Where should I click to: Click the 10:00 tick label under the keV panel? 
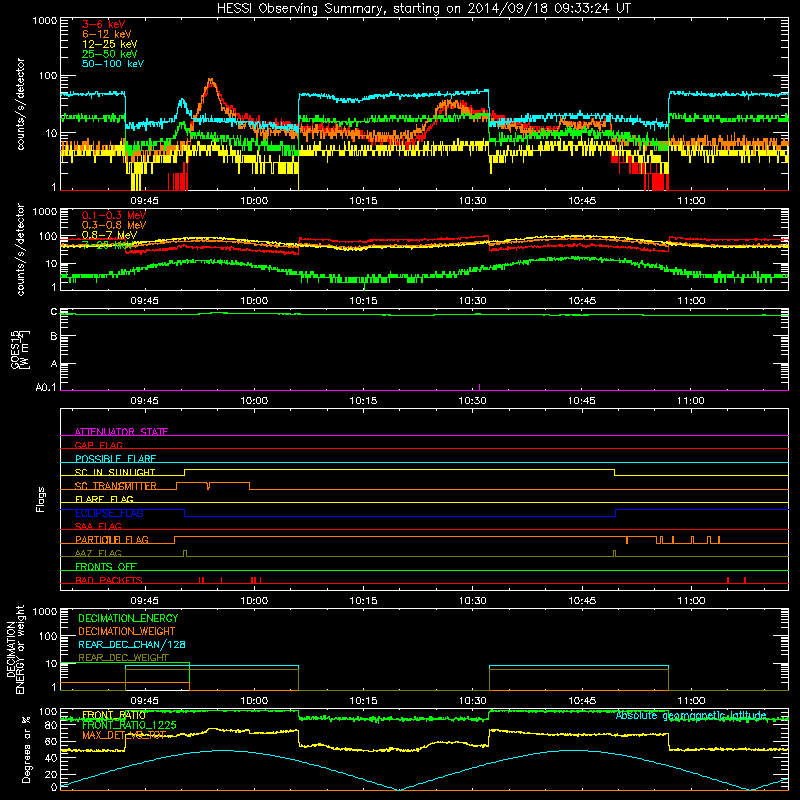254,201
